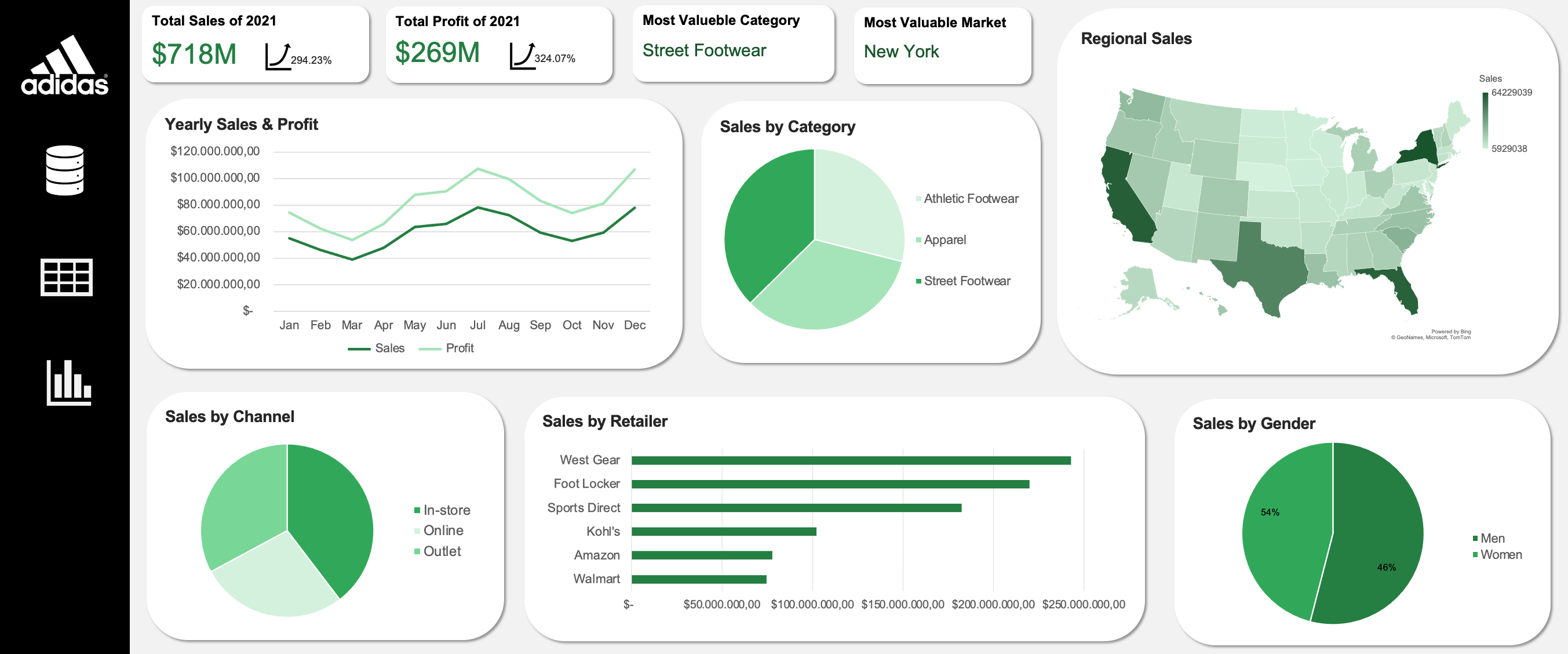Select the Walmart bar in retailer chart

pos(698,579)
